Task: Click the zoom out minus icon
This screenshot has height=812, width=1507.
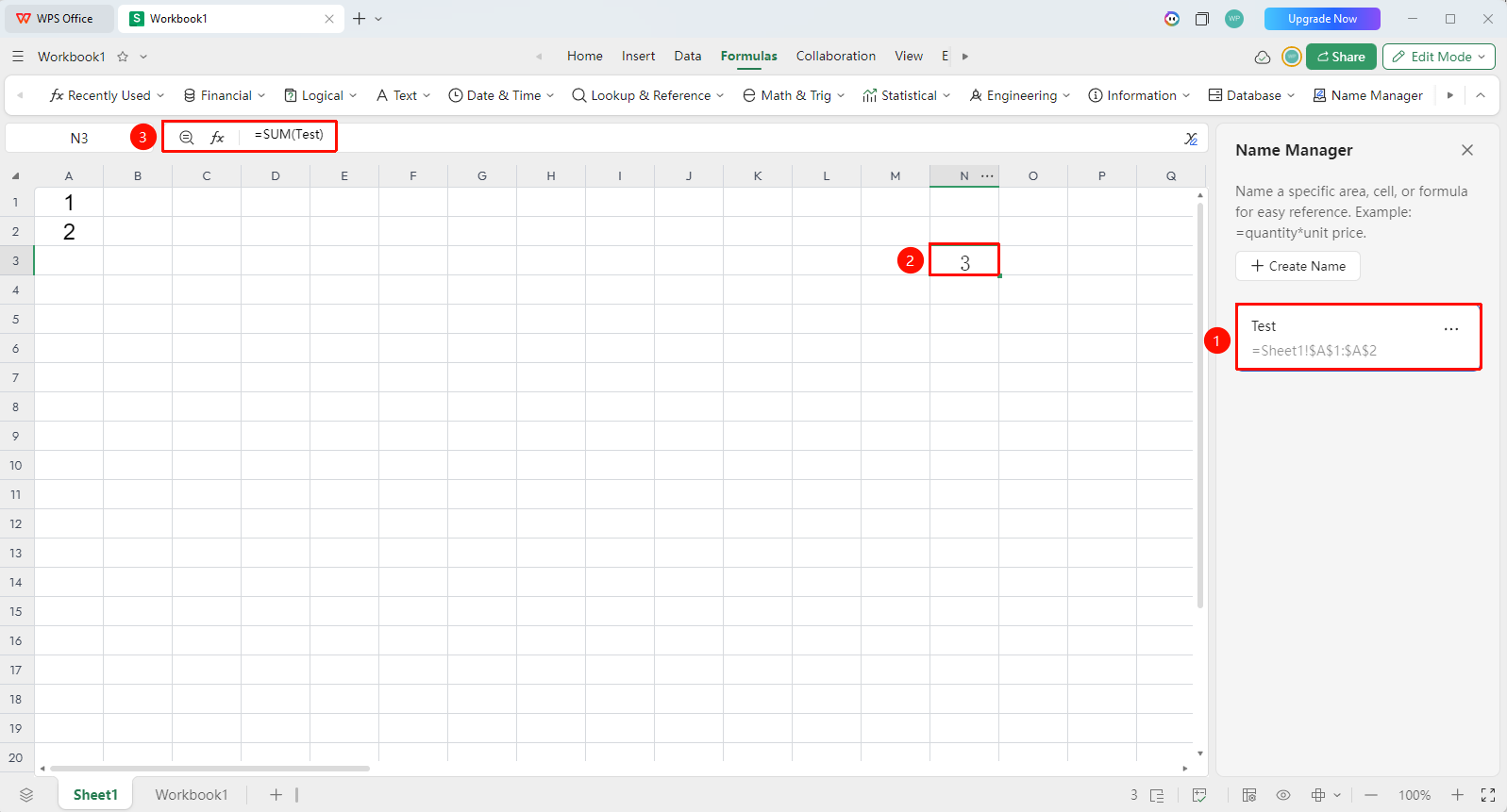Action: (1371, 795)
